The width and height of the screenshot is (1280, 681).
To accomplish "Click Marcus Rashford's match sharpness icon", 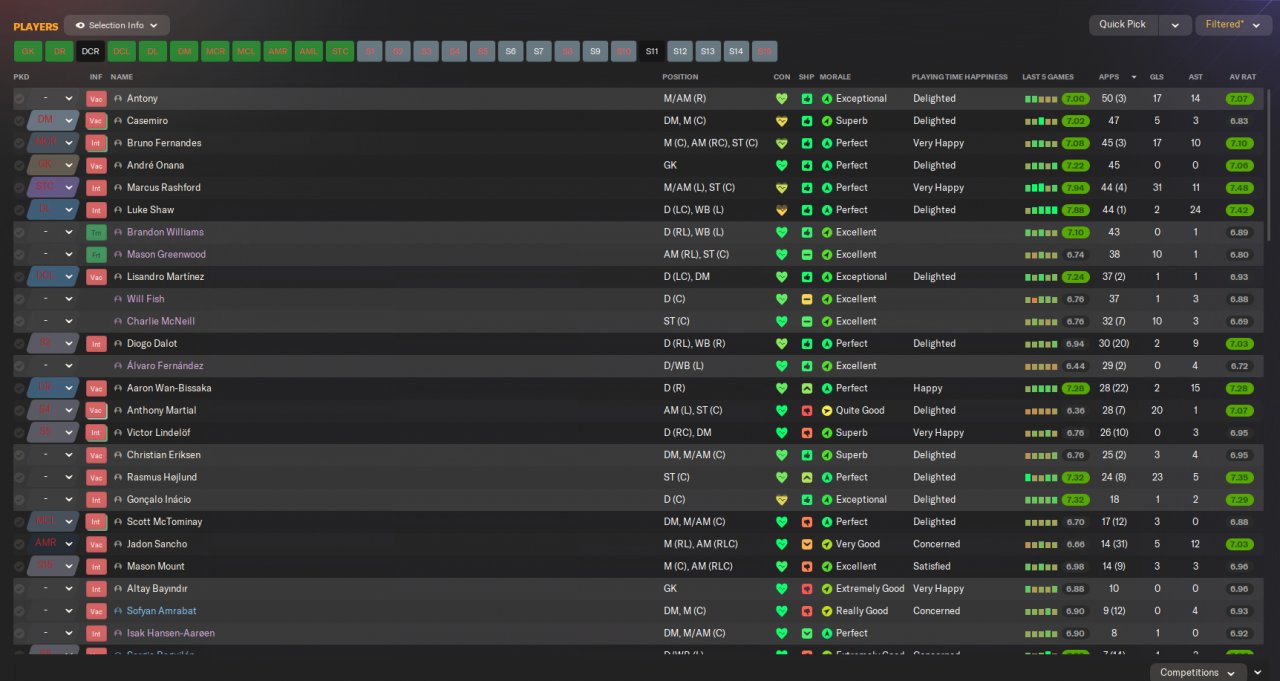I will point(807,188).
